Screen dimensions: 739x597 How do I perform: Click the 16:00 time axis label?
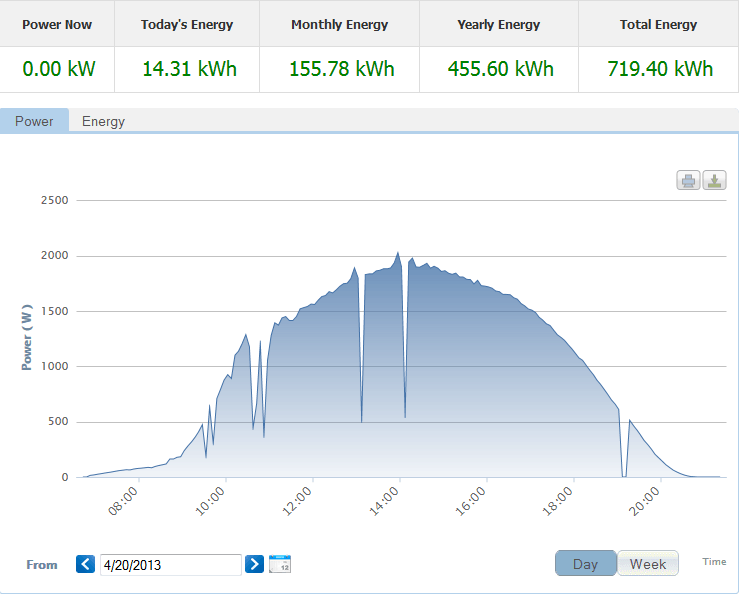470,501
